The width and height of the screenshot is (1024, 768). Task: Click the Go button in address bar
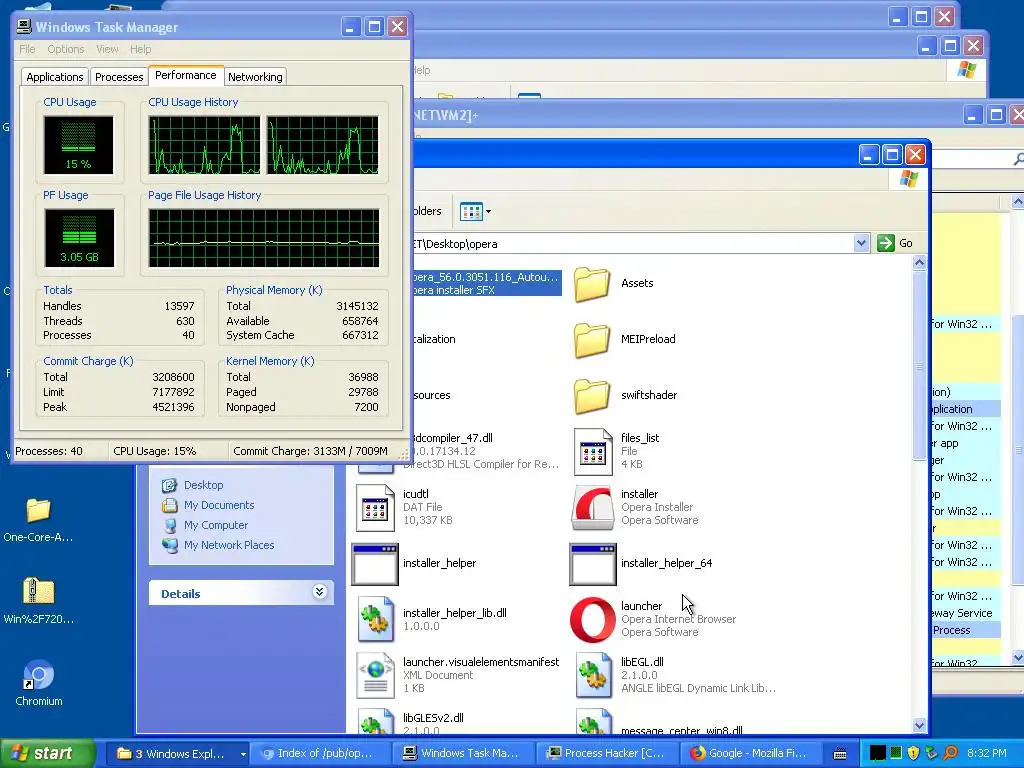tap(895, 243)
